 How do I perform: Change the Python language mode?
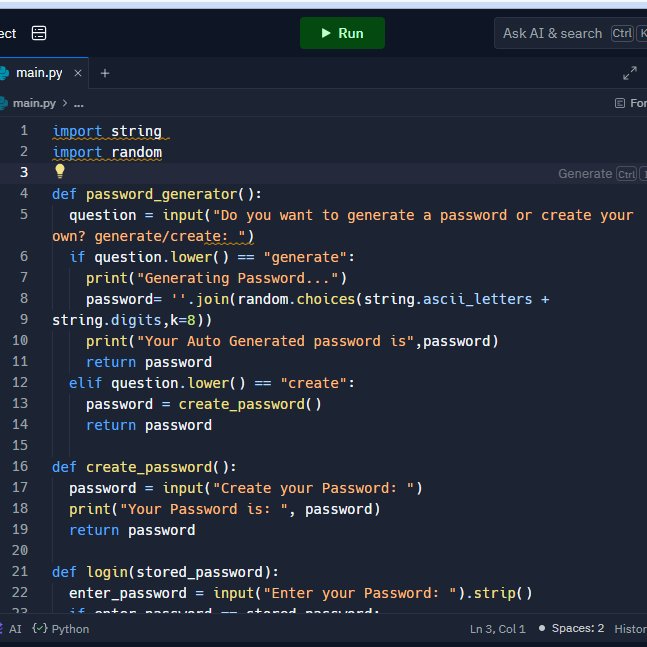70,629
